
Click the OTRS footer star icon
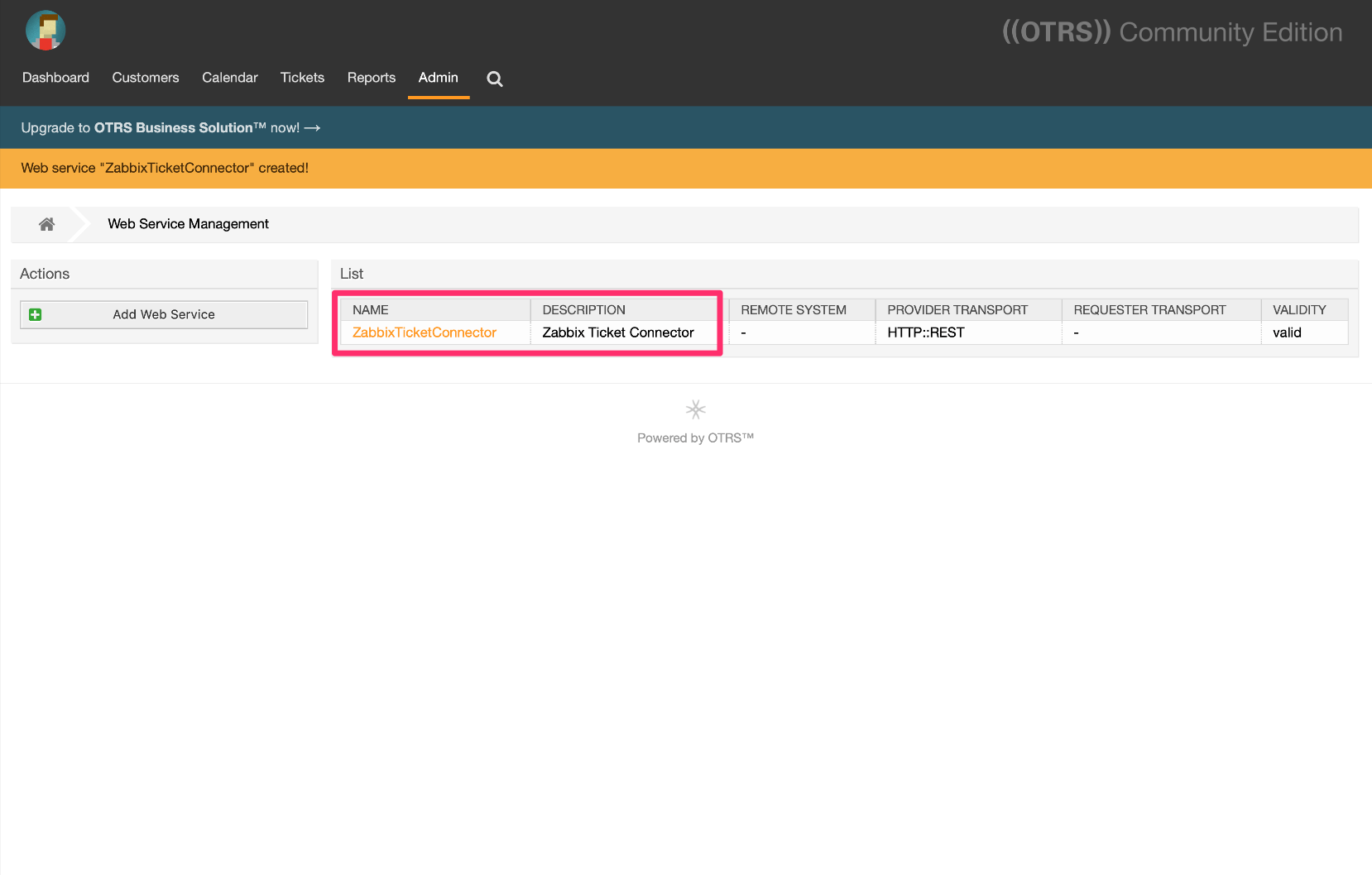point(695,409)
